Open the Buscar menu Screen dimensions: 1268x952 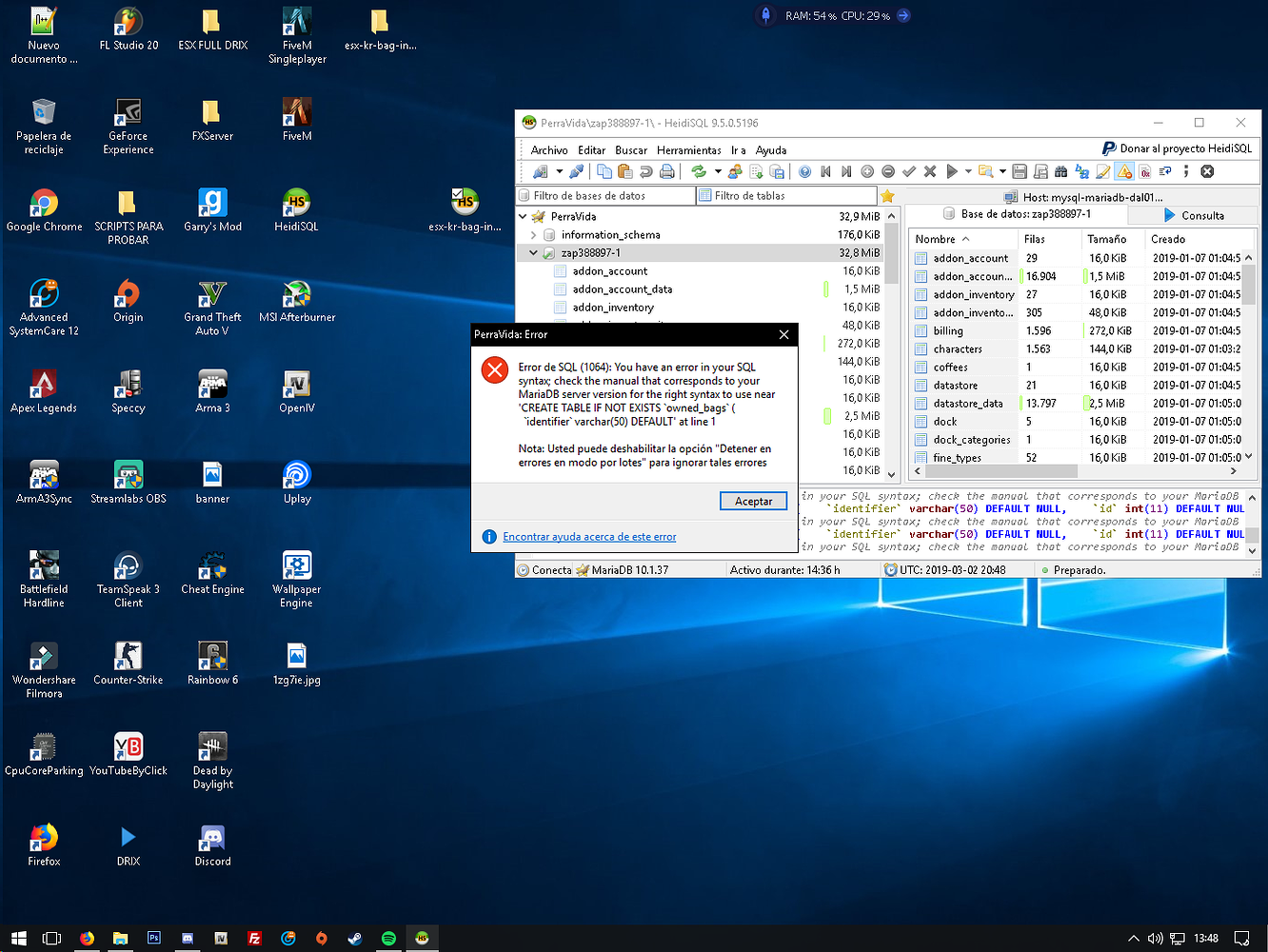(x=631, y=150)
